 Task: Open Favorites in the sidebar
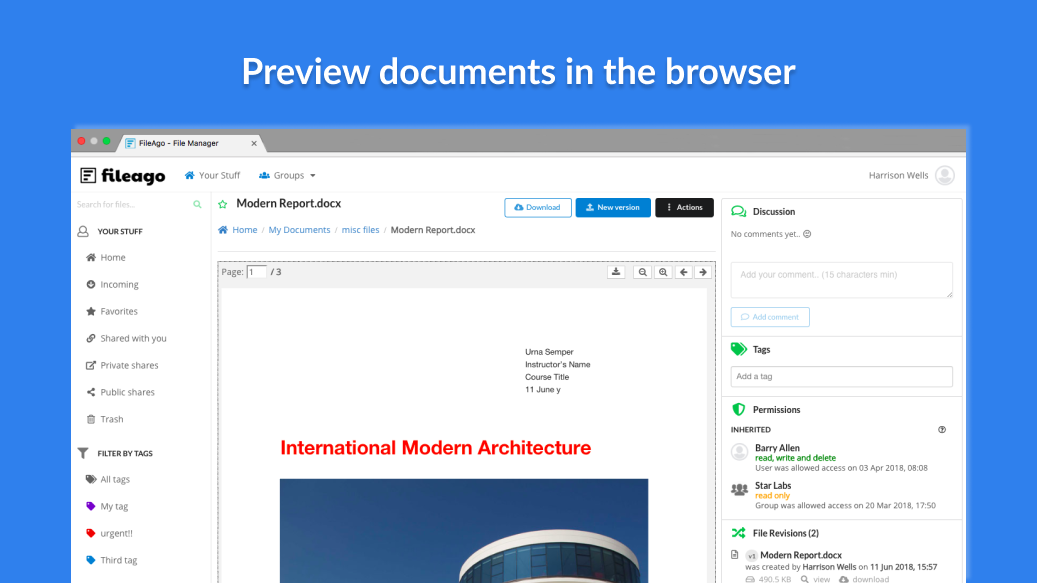[x=112, y=311]
